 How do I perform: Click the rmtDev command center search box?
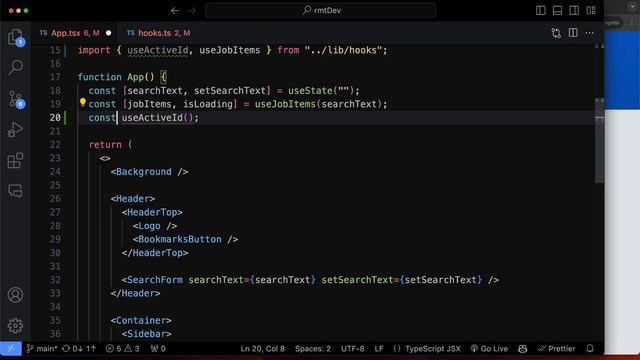[320, 11]
